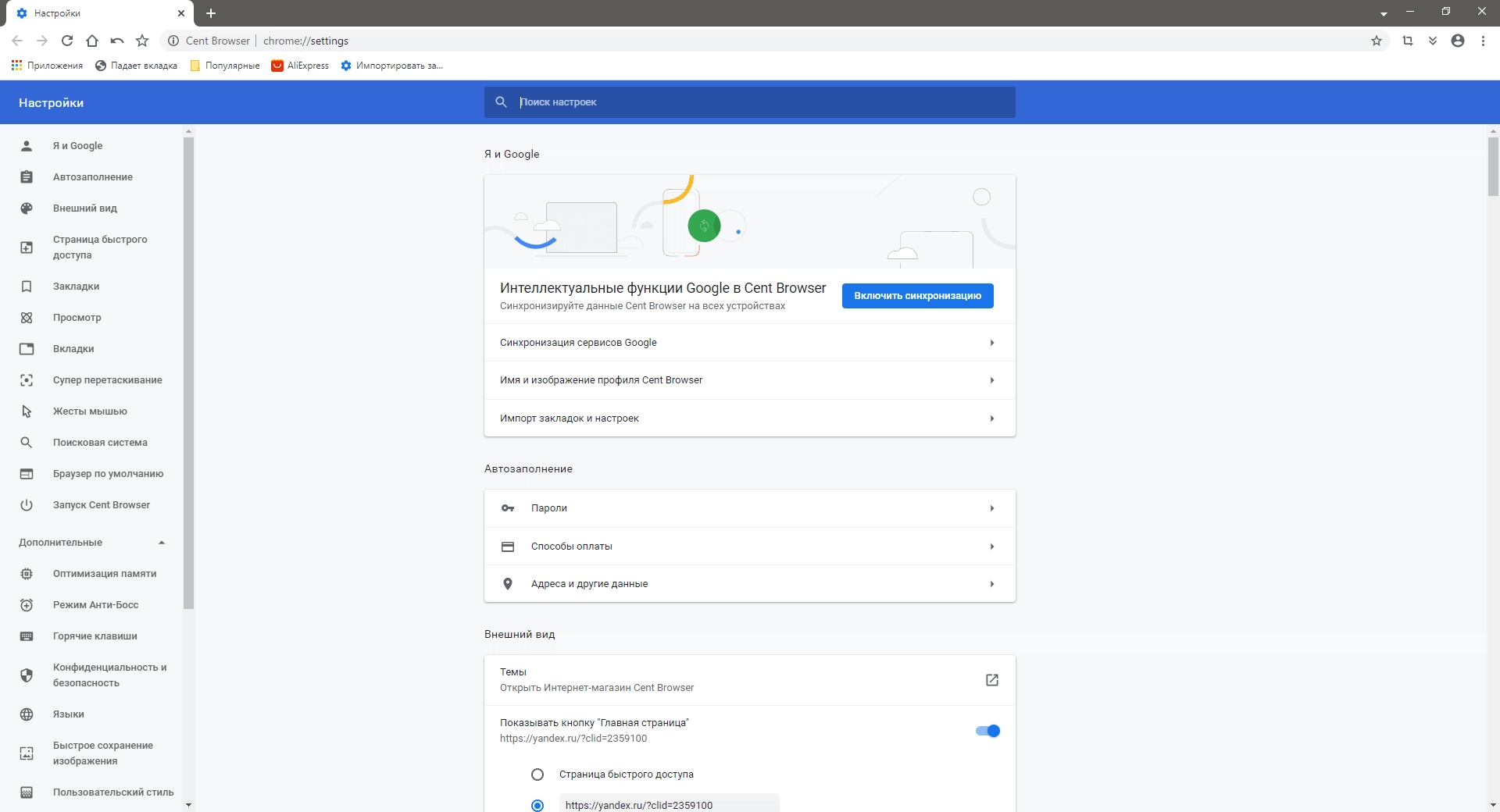Click the Вкладки sidebar icon
This screenshot has height=812, width=1500.
pos(27,349)
